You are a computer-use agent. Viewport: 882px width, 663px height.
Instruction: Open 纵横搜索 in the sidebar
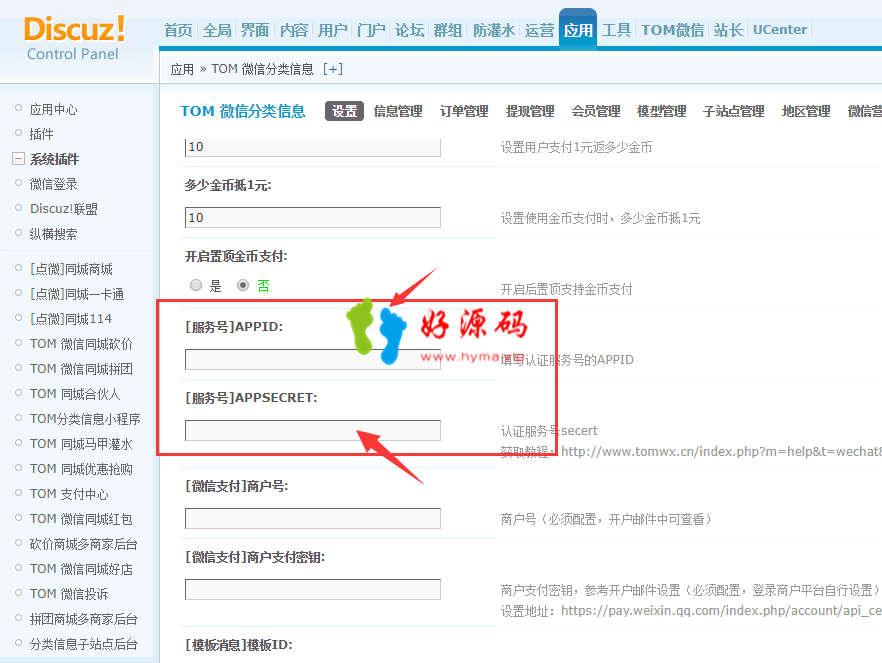pyautogui.click(x=53, y=234)
